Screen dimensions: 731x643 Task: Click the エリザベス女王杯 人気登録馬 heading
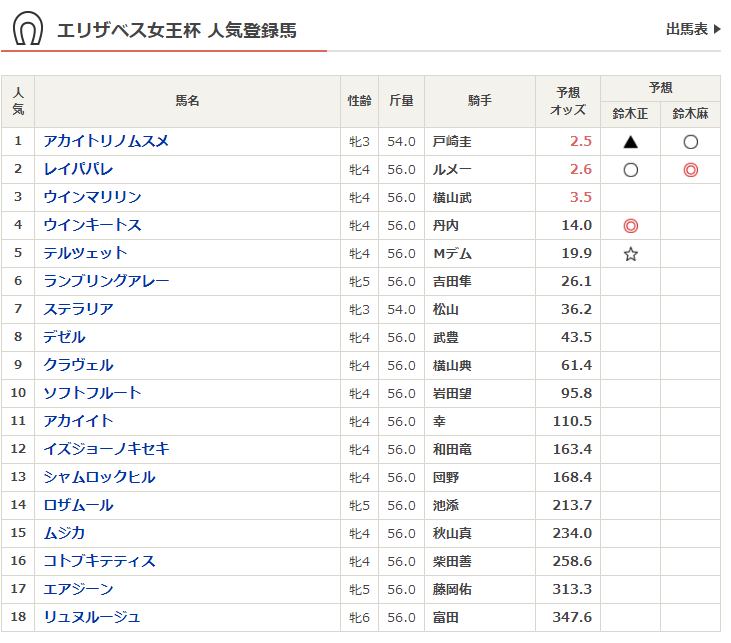(x=176, y=30)
